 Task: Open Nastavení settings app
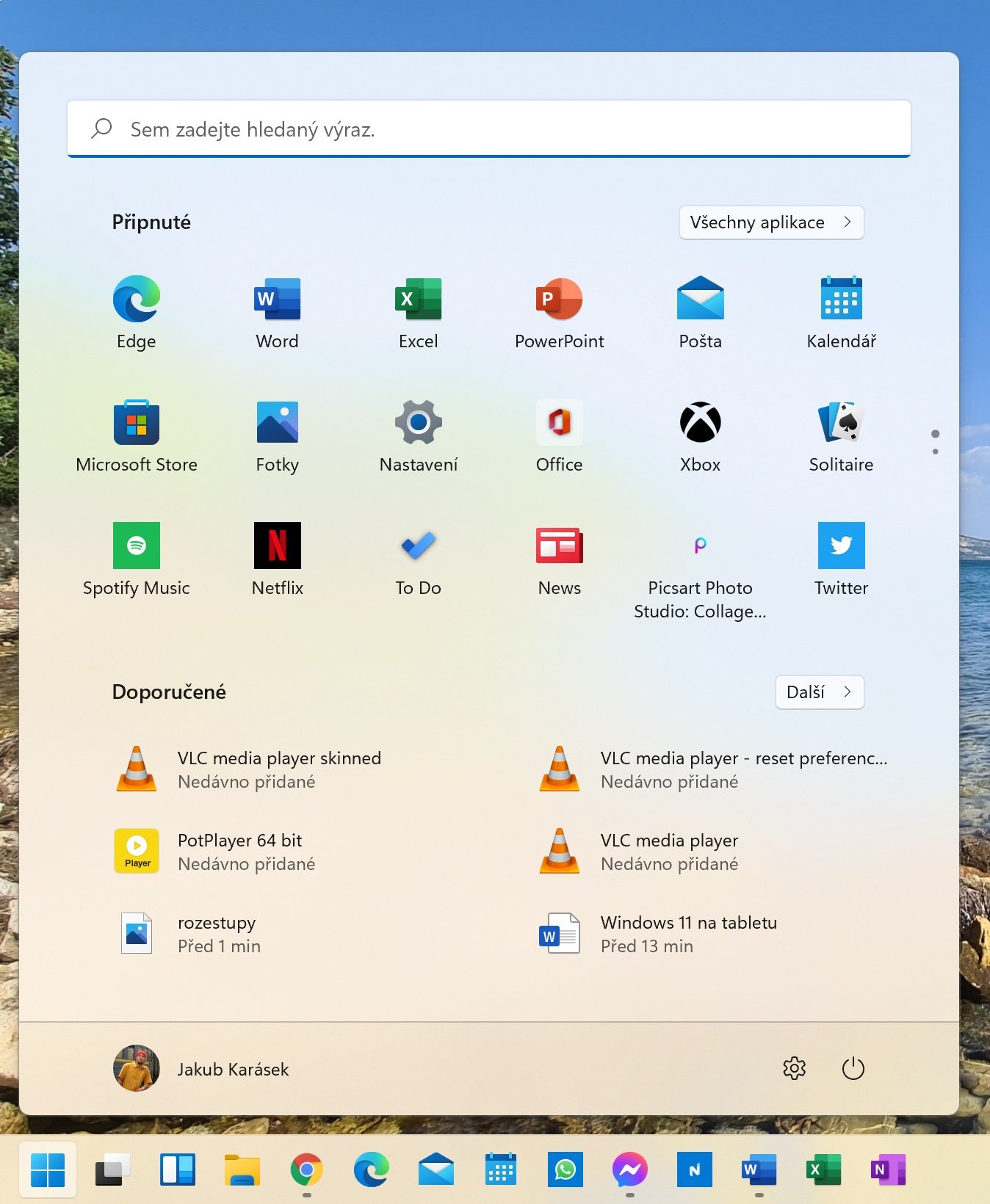click(x=419, y=436)
